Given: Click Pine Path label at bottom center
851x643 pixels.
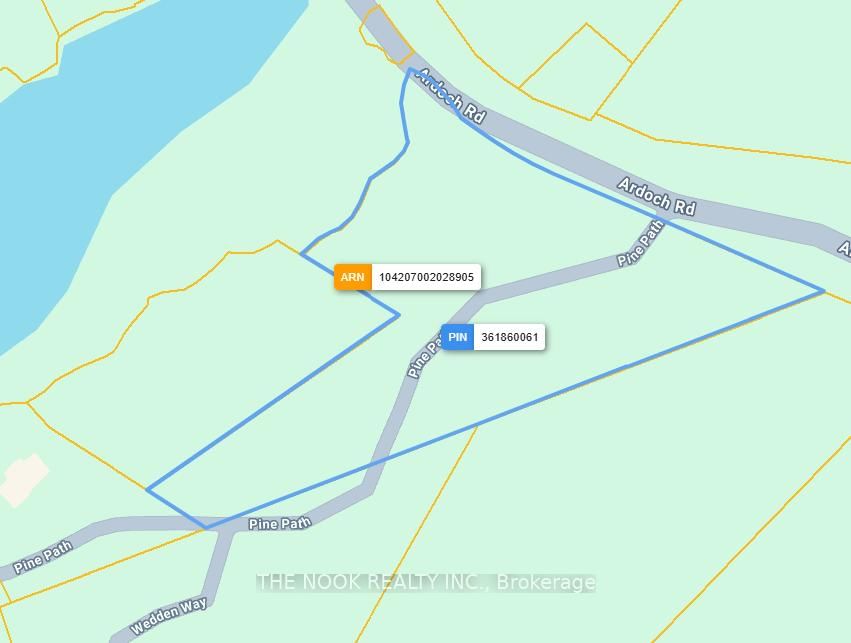Looking at the screenshot, I should tap(280, 524).
